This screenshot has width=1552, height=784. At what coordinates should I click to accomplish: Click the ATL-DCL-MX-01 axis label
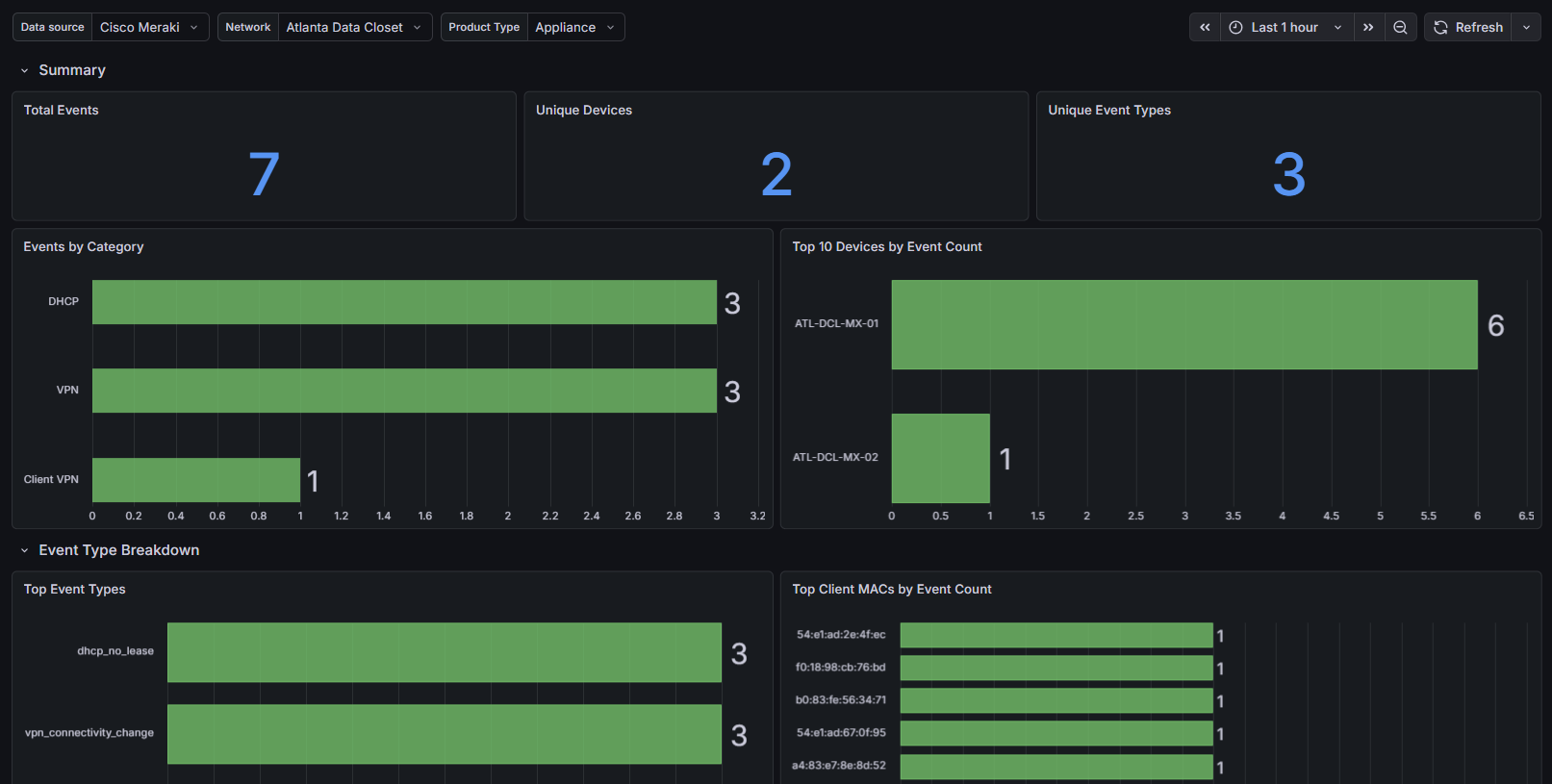coord(836,323)
